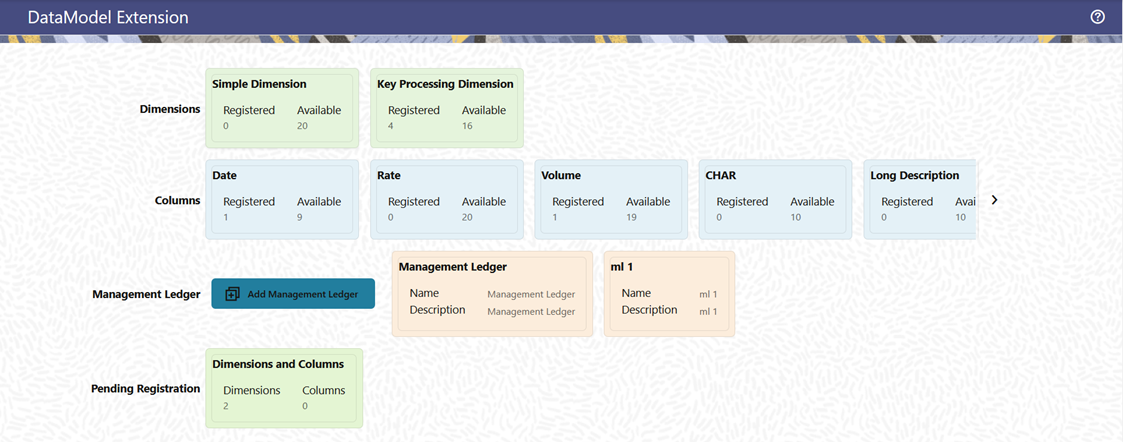Select the Date column card
The width and height of the screenshot is (1123, 442).
(x=282, y=199)
